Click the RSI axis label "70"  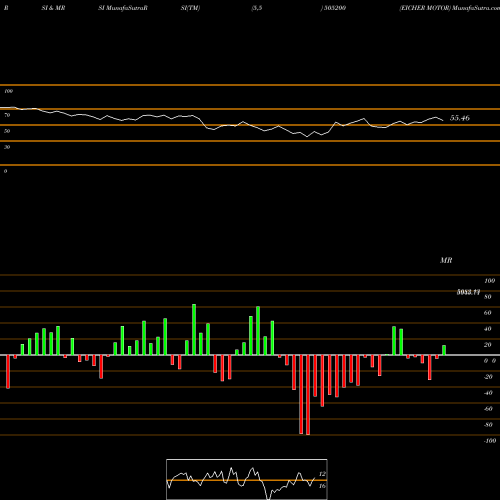tap(7, 115)
